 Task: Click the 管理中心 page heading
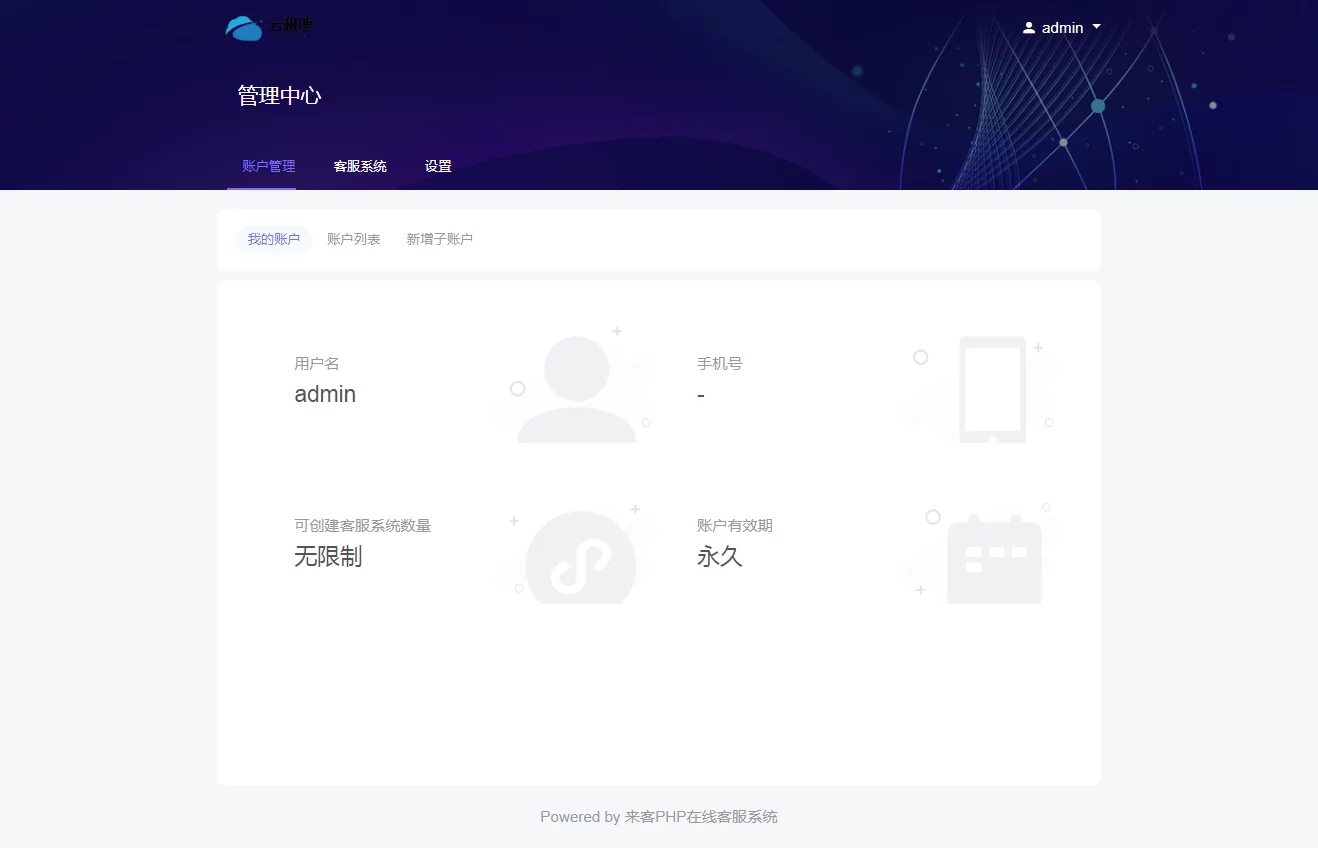279,96
